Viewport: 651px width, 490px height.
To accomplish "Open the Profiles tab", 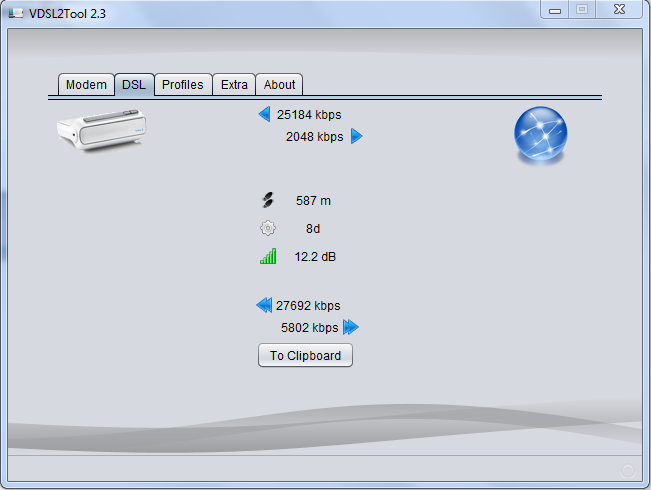I will (183, 85).
